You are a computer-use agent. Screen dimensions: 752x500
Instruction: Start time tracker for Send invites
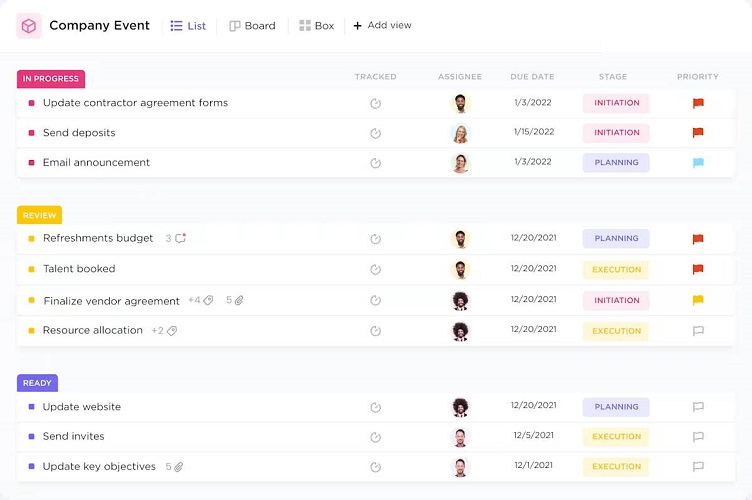coord(376,437)
